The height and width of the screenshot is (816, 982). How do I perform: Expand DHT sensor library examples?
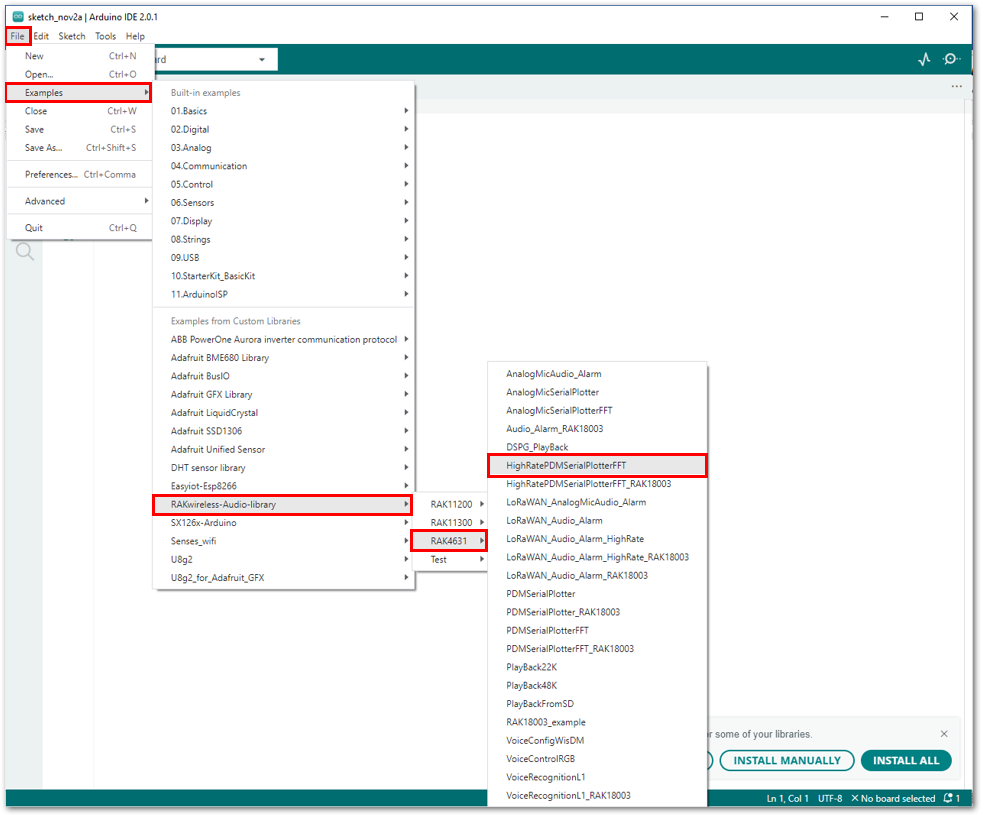tap(284, 468)
